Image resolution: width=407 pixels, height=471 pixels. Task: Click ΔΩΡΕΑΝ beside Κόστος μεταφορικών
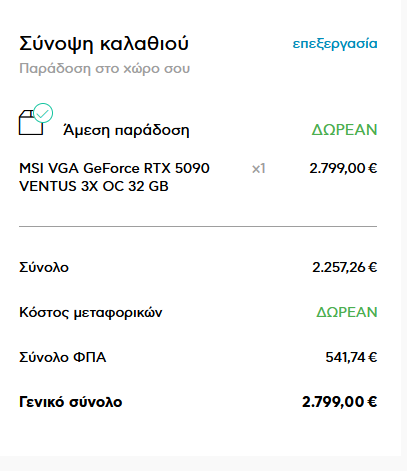[347, 312]
